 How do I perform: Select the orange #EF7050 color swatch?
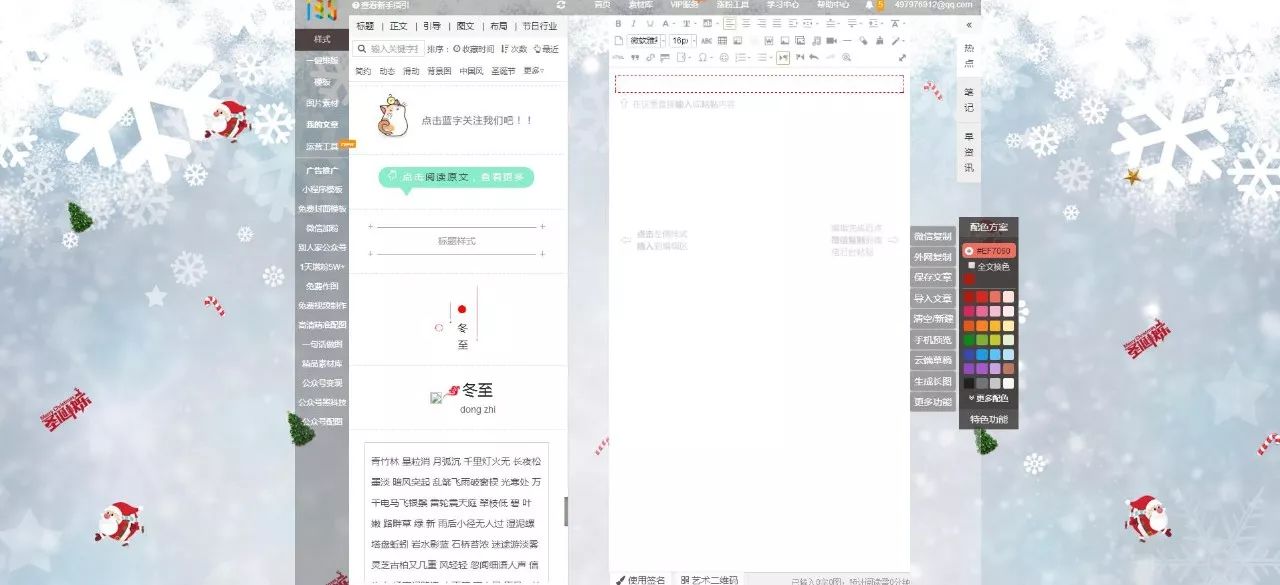point(988,251)
